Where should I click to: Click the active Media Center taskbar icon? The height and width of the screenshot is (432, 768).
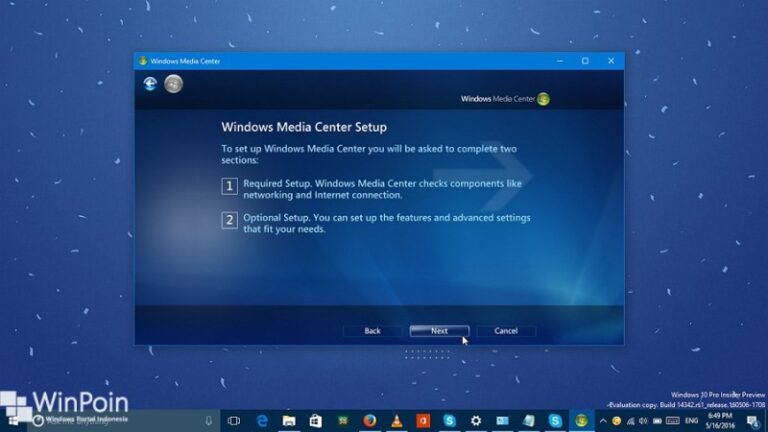[x=581, y=421]
